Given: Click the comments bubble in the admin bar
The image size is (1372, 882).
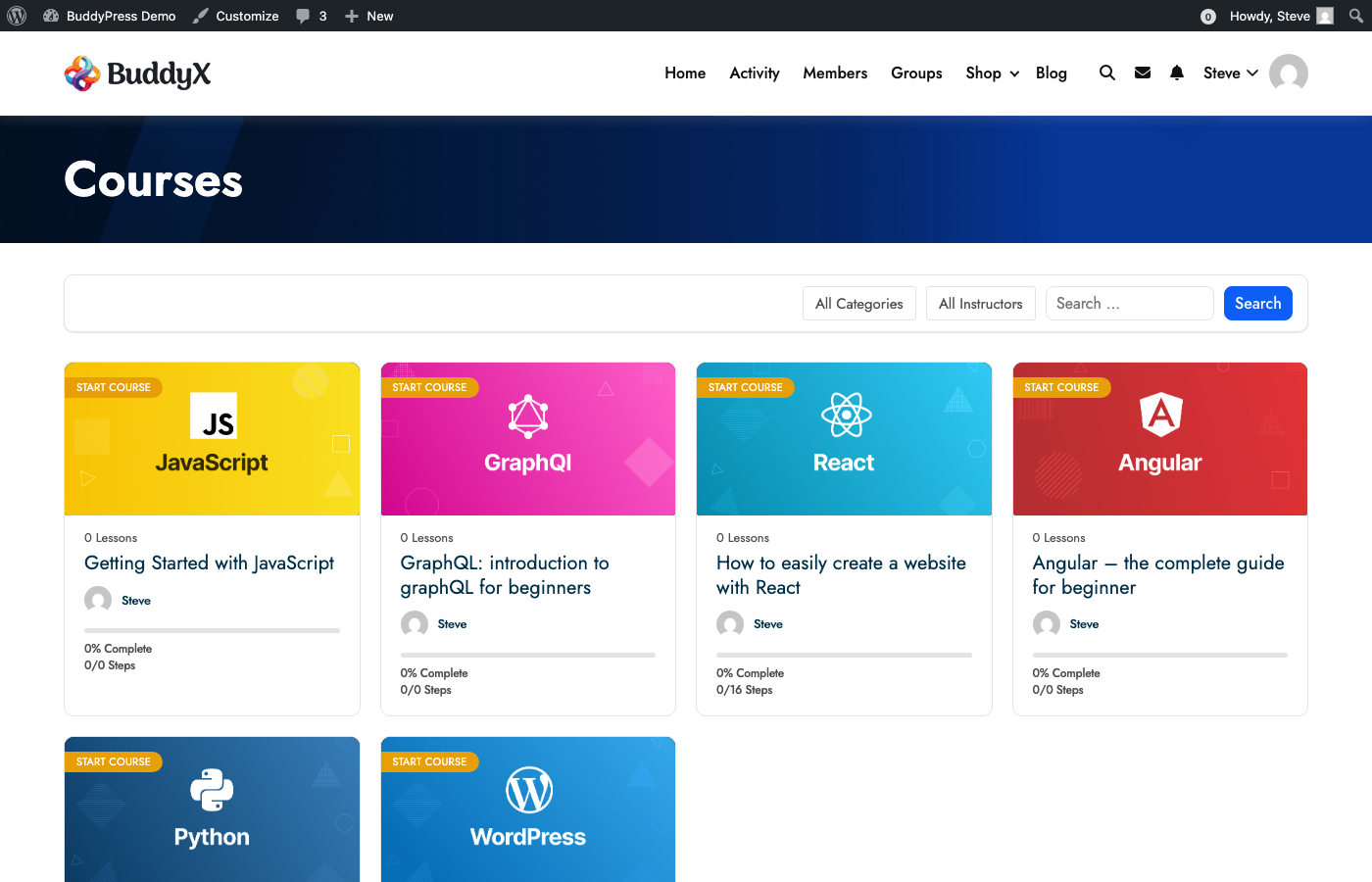Looking at the screenshot, I should pyautogui.click(x=302, y=15).
